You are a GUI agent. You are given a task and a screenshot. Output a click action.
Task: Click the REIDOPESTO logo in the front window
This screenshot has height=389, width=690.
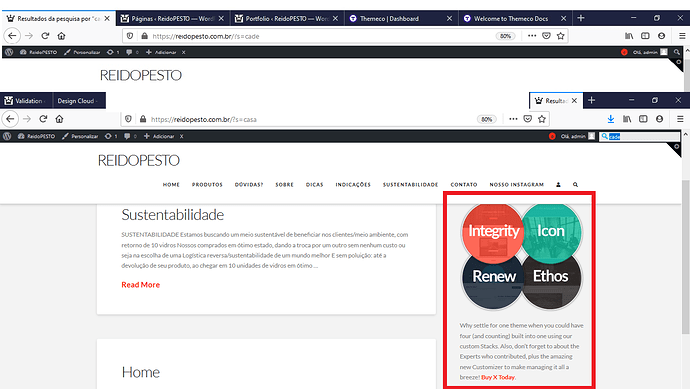pos(139,160)
